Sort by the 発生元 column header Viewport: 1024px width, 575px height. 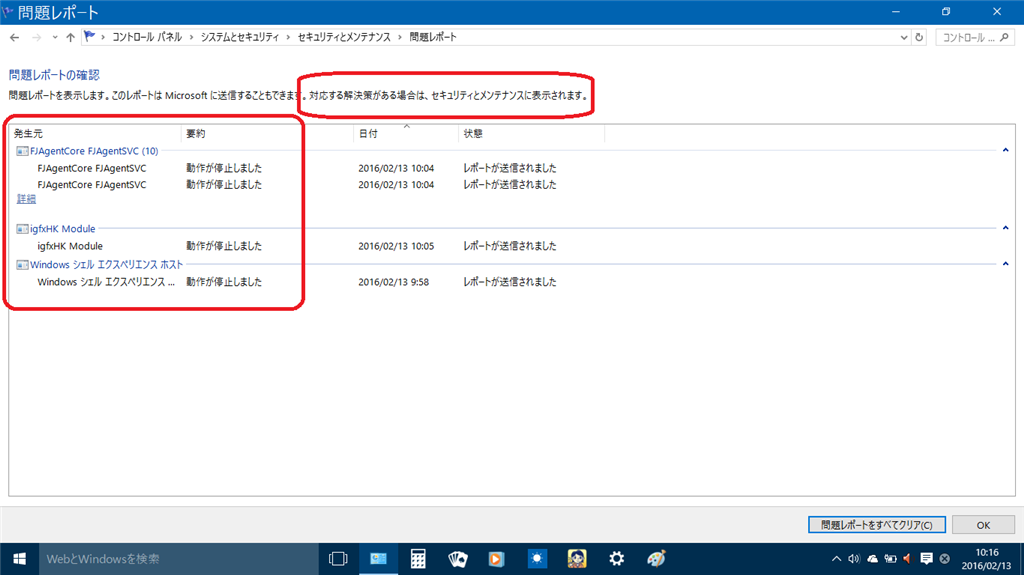click(x=95, y=133)
